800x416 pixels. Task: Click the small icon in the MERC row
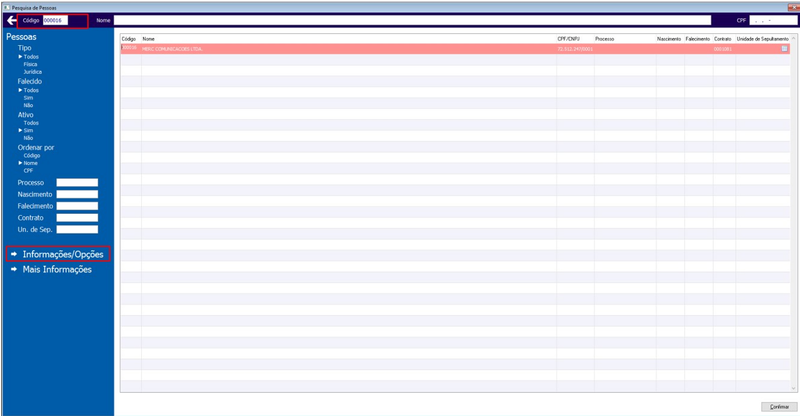coord(784,48)
